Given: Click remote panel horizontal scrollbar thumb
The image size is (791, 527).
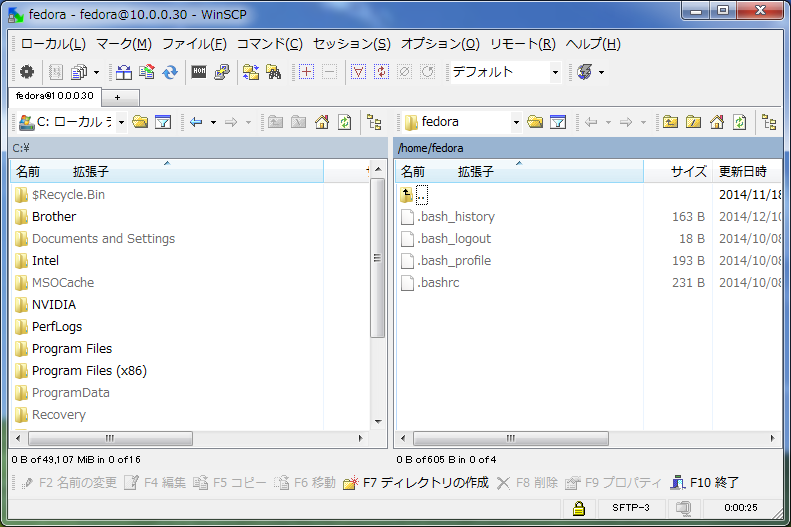Looking at the screenshot, I should [511, 438].
